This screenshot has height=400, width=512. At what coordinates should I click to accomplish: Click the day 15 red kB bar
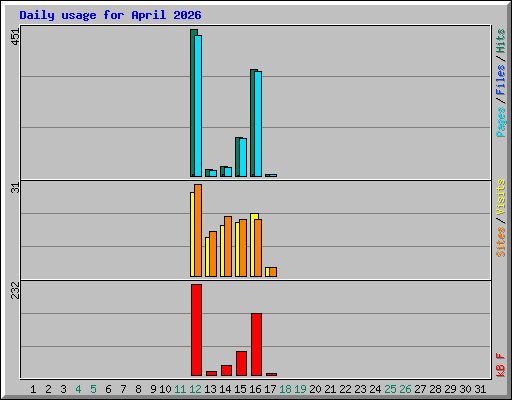[242, 363]
